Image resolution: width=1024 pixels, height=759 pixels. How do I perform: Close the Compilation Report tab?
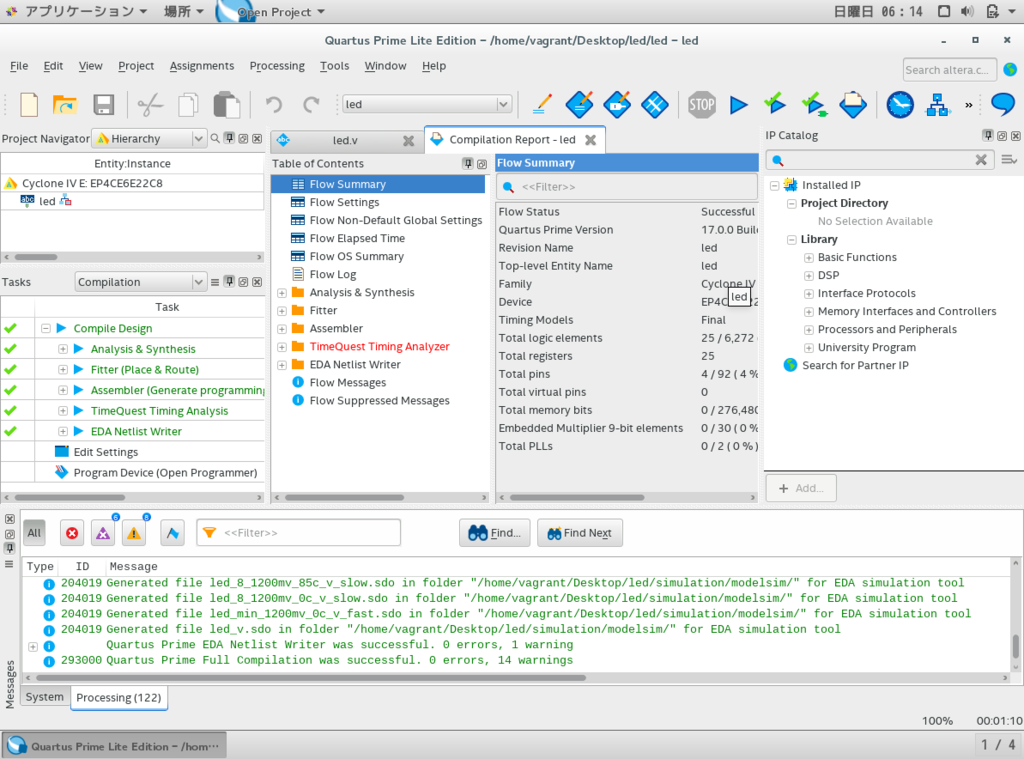click(x=590, y=140)
